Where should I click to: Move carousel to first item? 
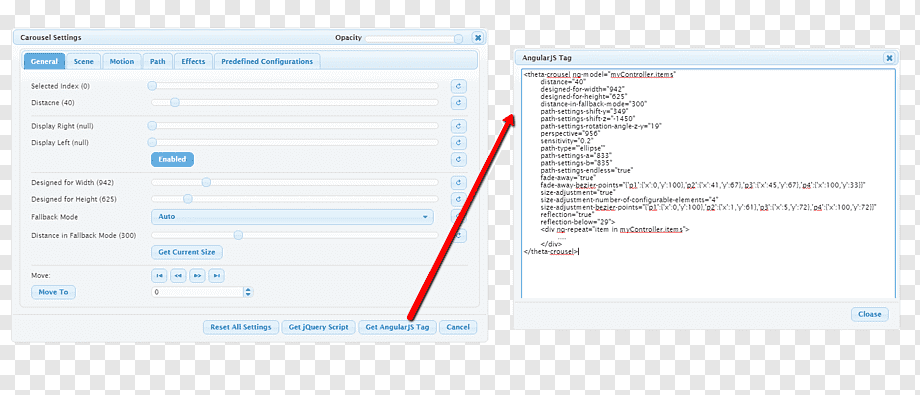pyautogui.click(x=159, y=275)
